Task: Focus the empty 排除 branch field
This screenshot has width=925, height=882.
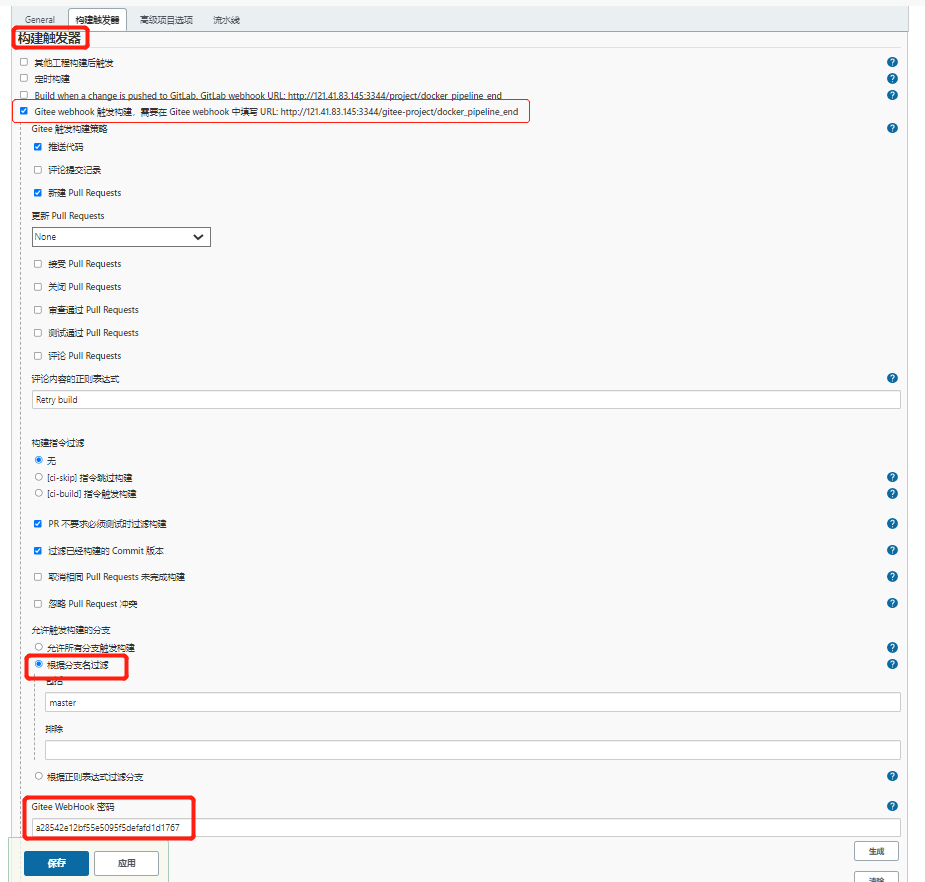Action: [x=473, y=750]
